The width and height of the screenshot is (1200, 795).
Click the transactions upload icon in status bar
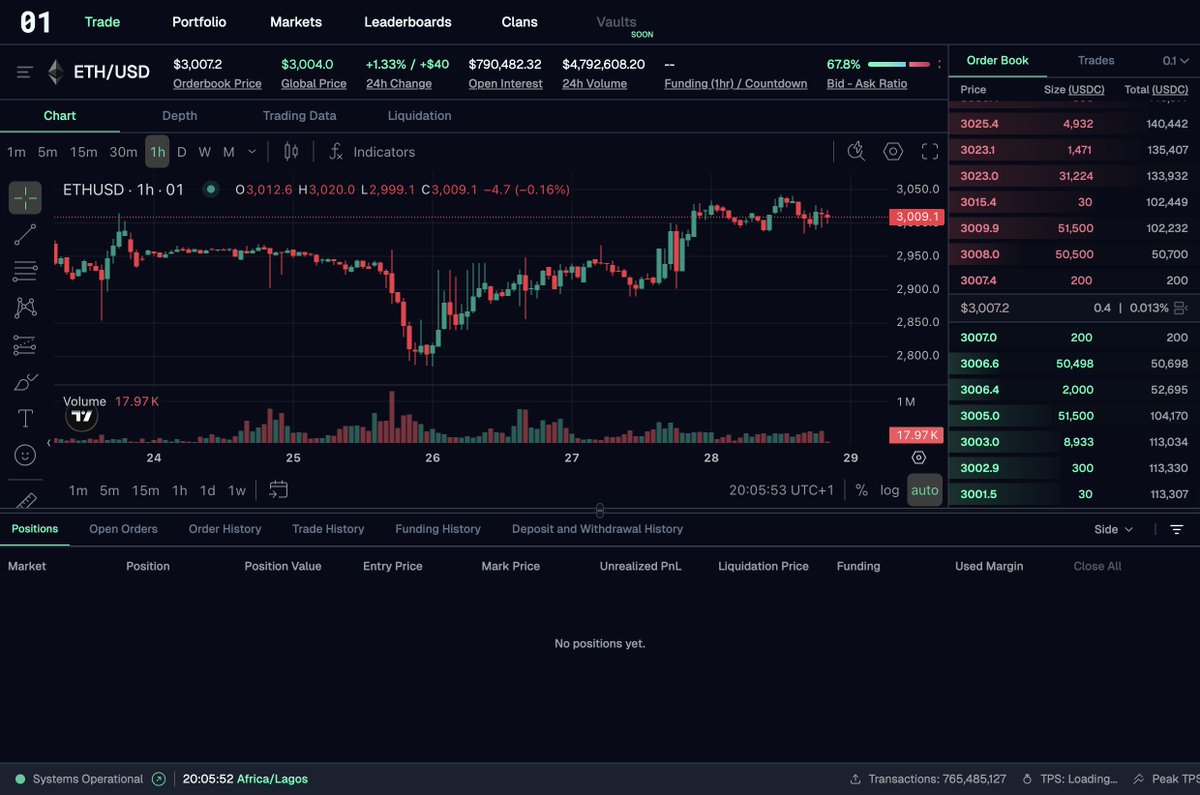coord(856,779)
